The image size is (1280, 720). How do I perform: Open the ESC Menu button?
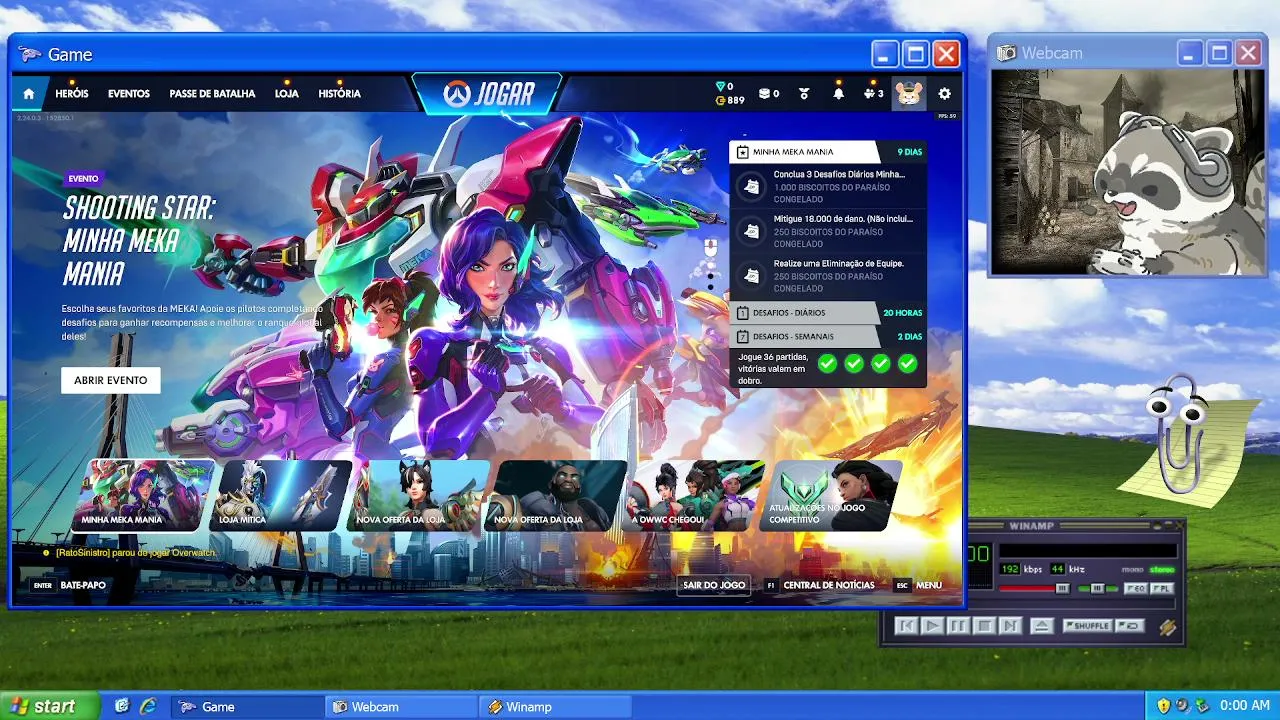(x=918, y=585)
